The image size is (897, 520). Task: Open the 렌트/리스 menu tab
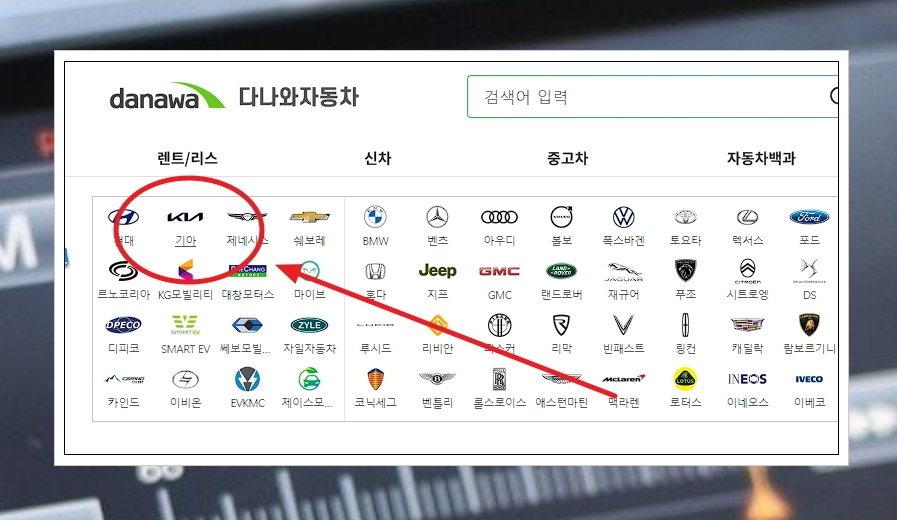click(188, 158)
